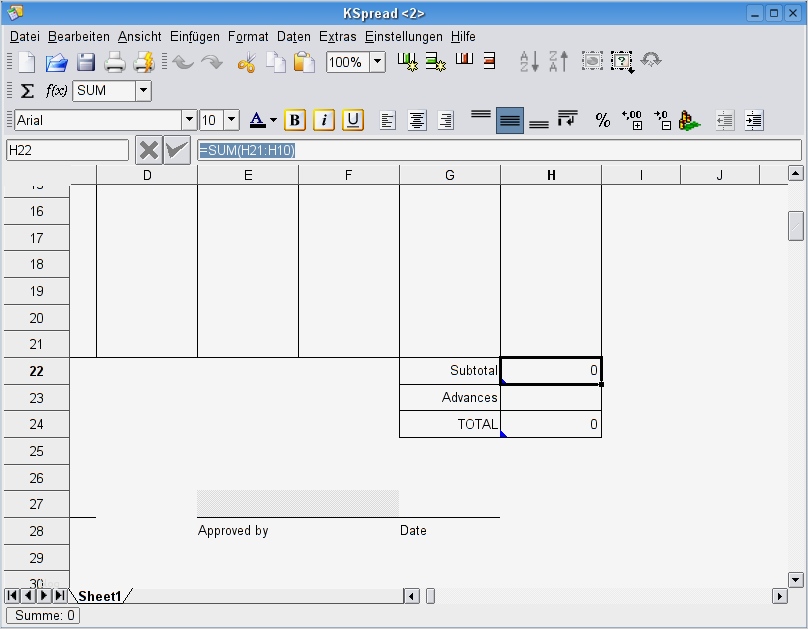Select the Sheet1 tab

(x=100, y=596)
